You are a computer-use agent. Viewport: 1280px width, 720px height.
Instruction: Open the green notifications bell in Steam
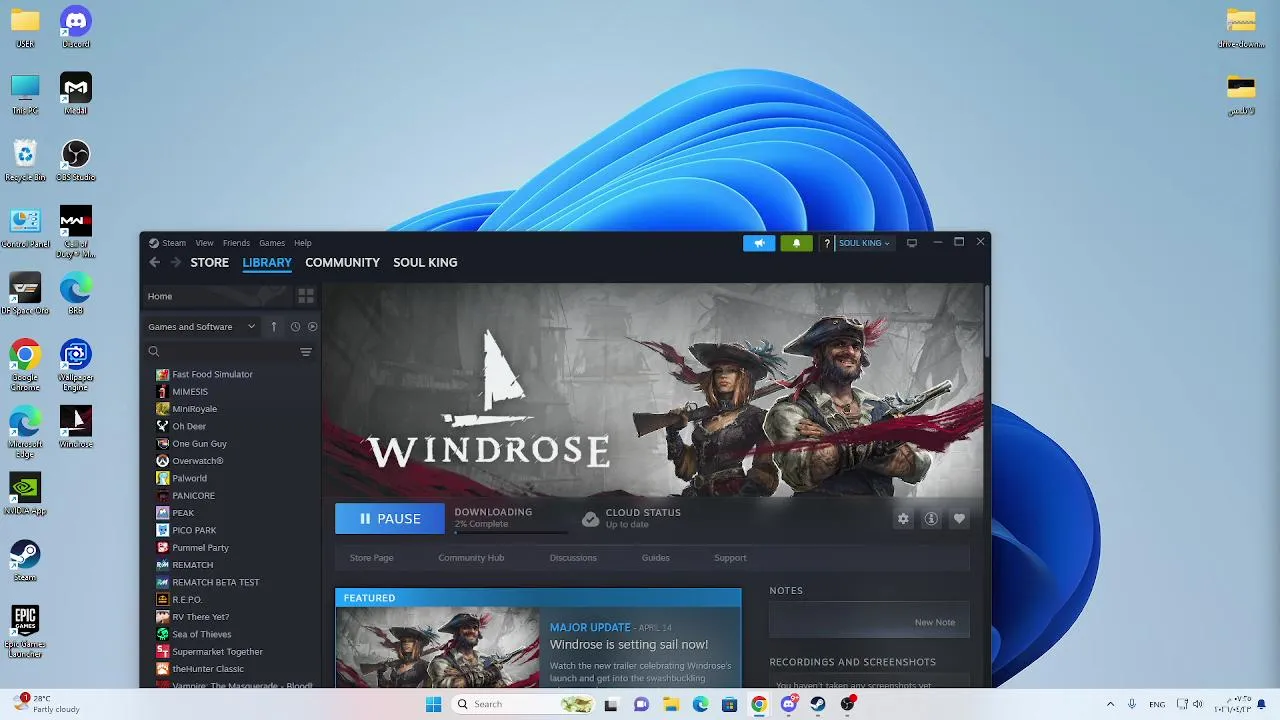[797, 243]
